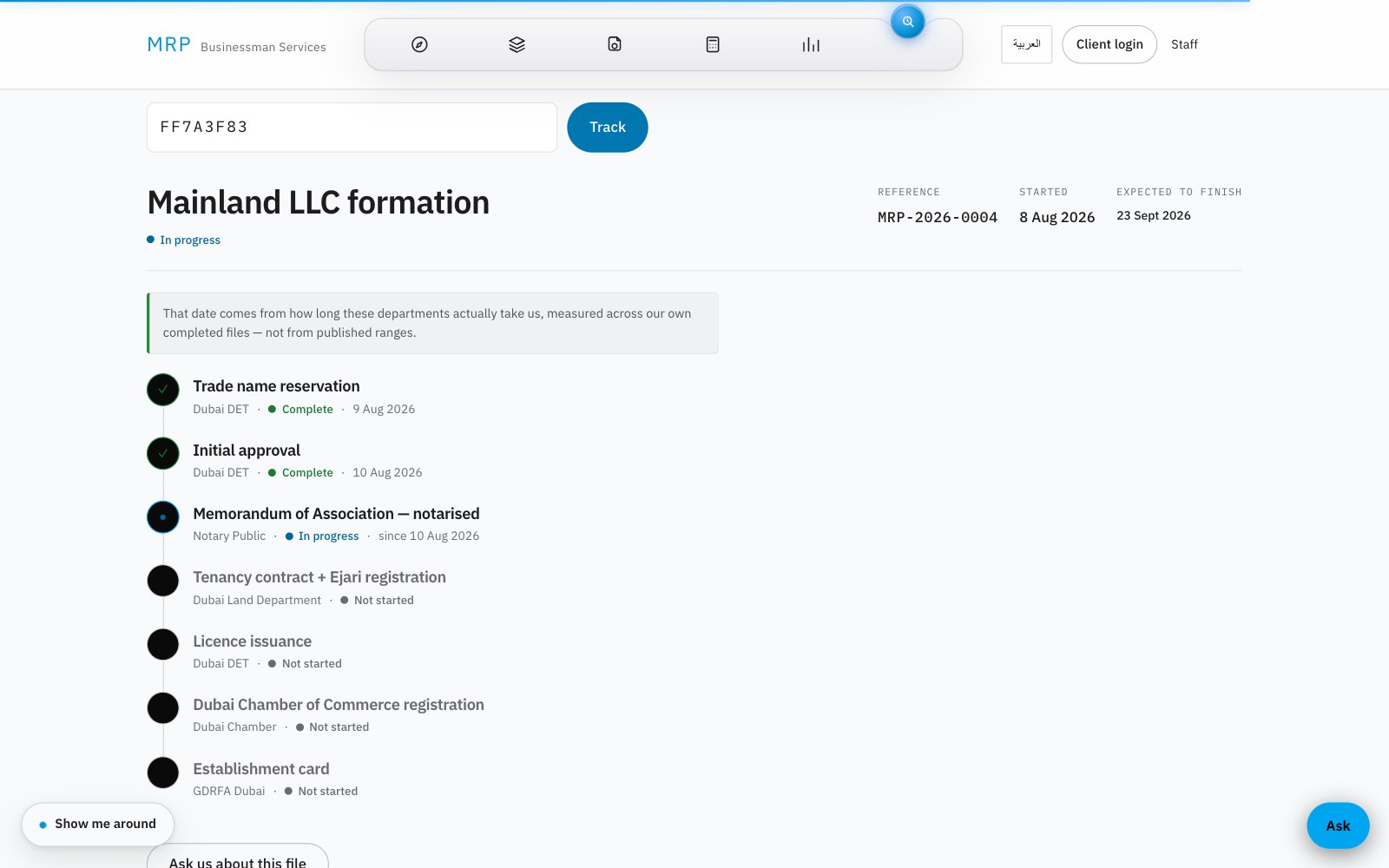
Task: Open the compass explore icon in navbar
Action: tap(419, 44)
